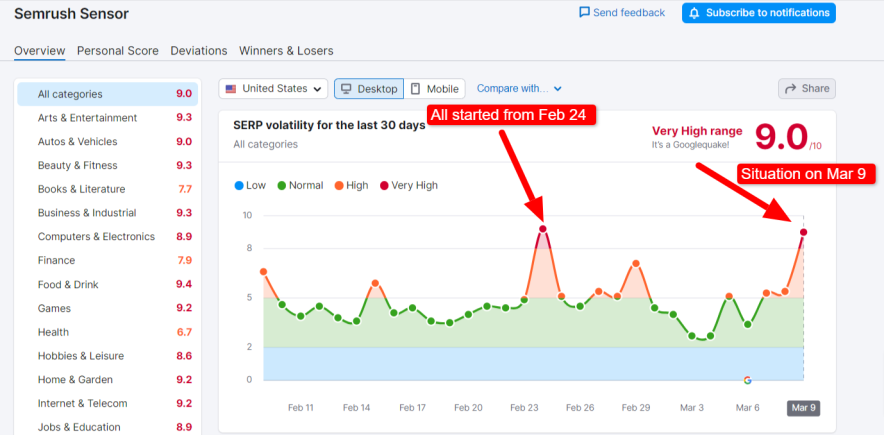This screenshot has width=884, height=435.
Task: Select Home & Garden category
Action: click(x=108, y=380)
